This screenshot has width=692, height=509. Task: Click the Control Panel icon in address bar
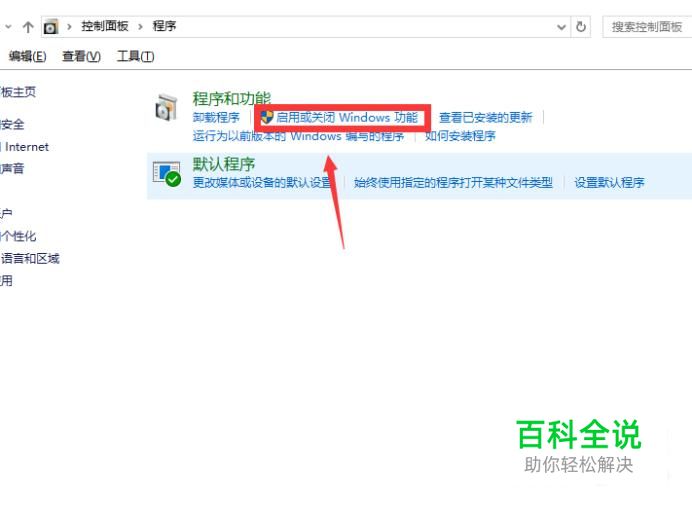[x=50, y=27]
